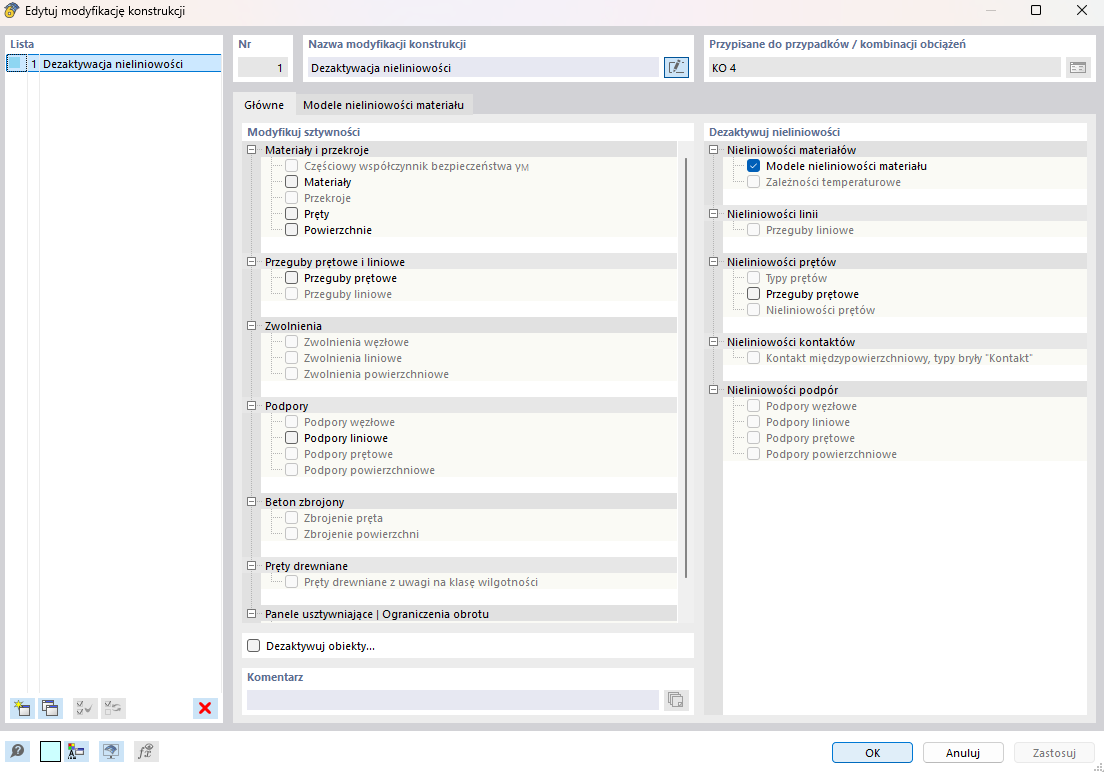Click the copy modification icon below list
This screenshot has width=1104, height=772.
tap(50, 708)
